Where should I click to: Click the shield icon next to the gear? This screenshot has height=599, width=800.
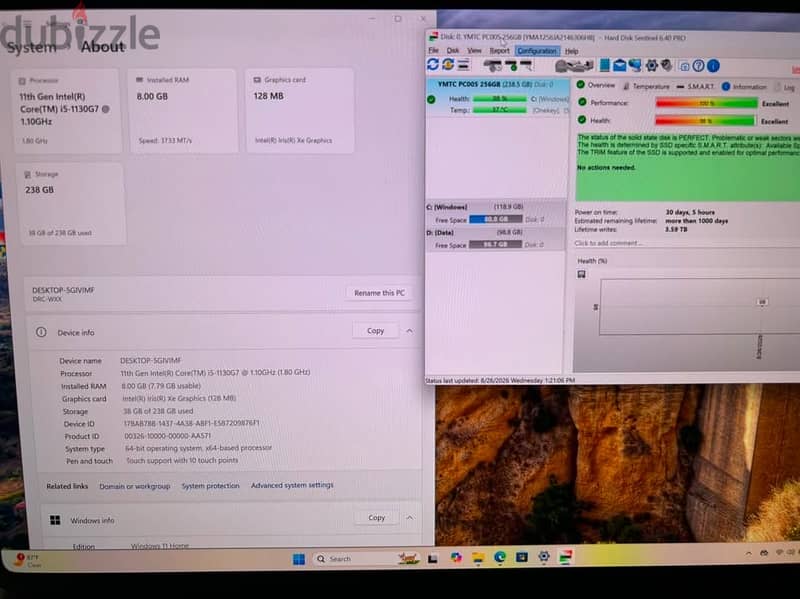point(666,65)
